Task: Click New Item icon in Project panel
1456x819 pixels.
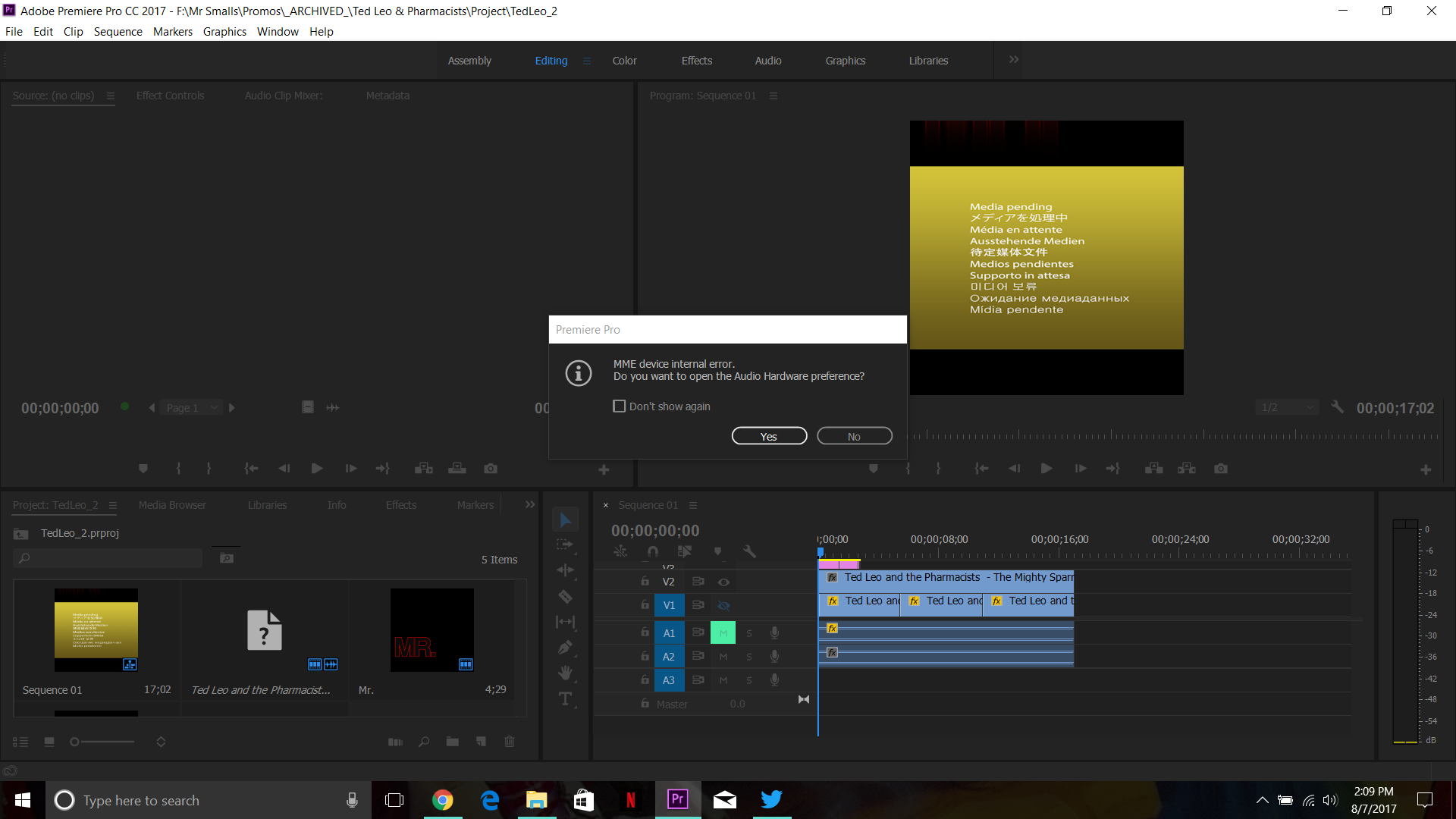Action: (481, 742)
